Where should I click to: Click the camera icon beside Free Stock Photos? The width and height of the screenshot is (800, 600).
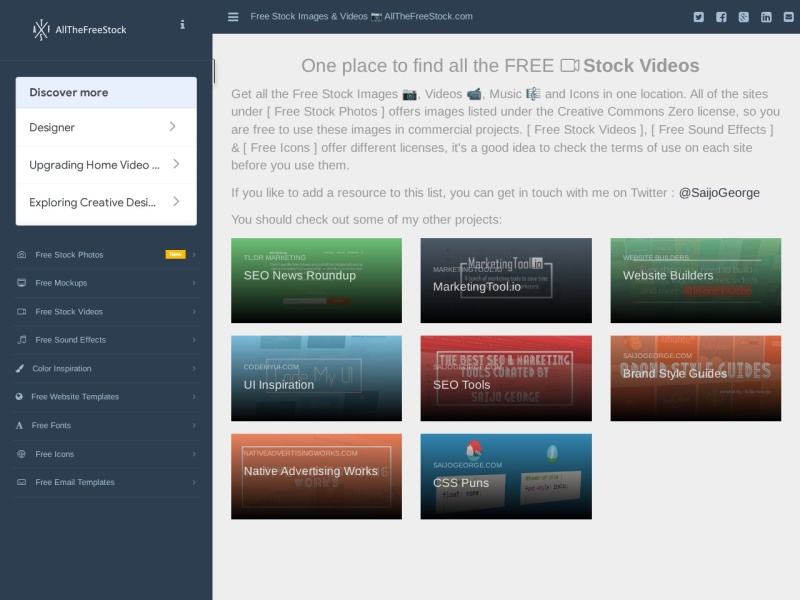pyautogui.click(x=21, y=255)
